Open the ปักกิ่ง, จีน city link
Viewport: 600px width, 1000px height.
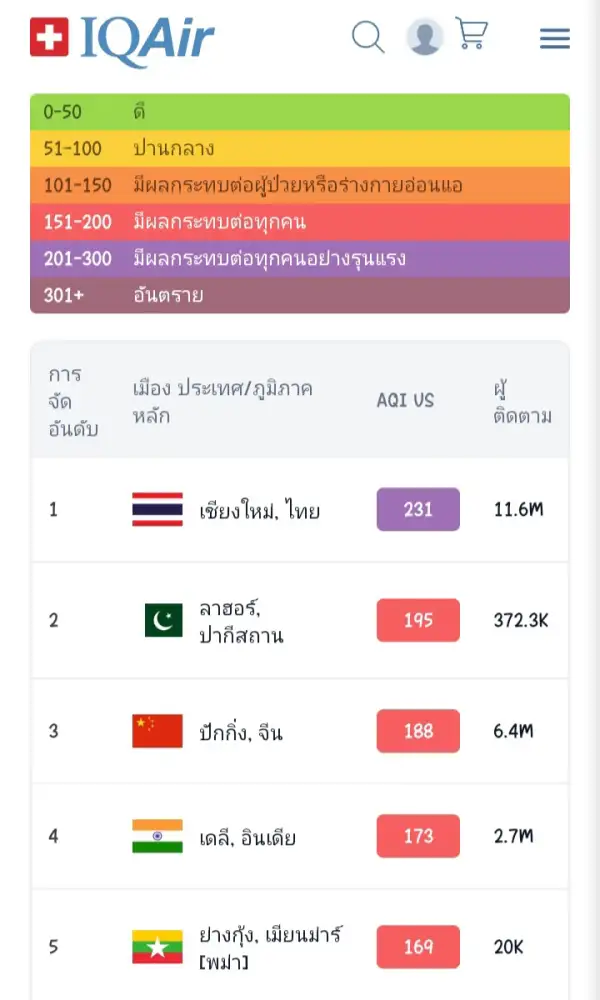pos(241,732)
